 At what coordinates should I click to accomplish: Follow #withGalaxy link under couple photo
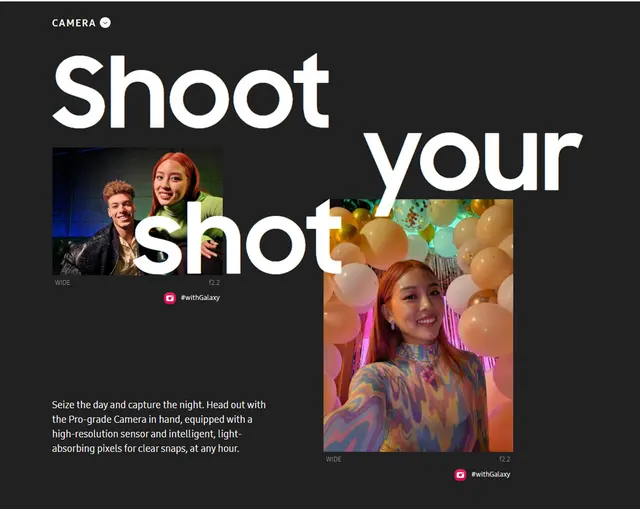pos(200,298)
